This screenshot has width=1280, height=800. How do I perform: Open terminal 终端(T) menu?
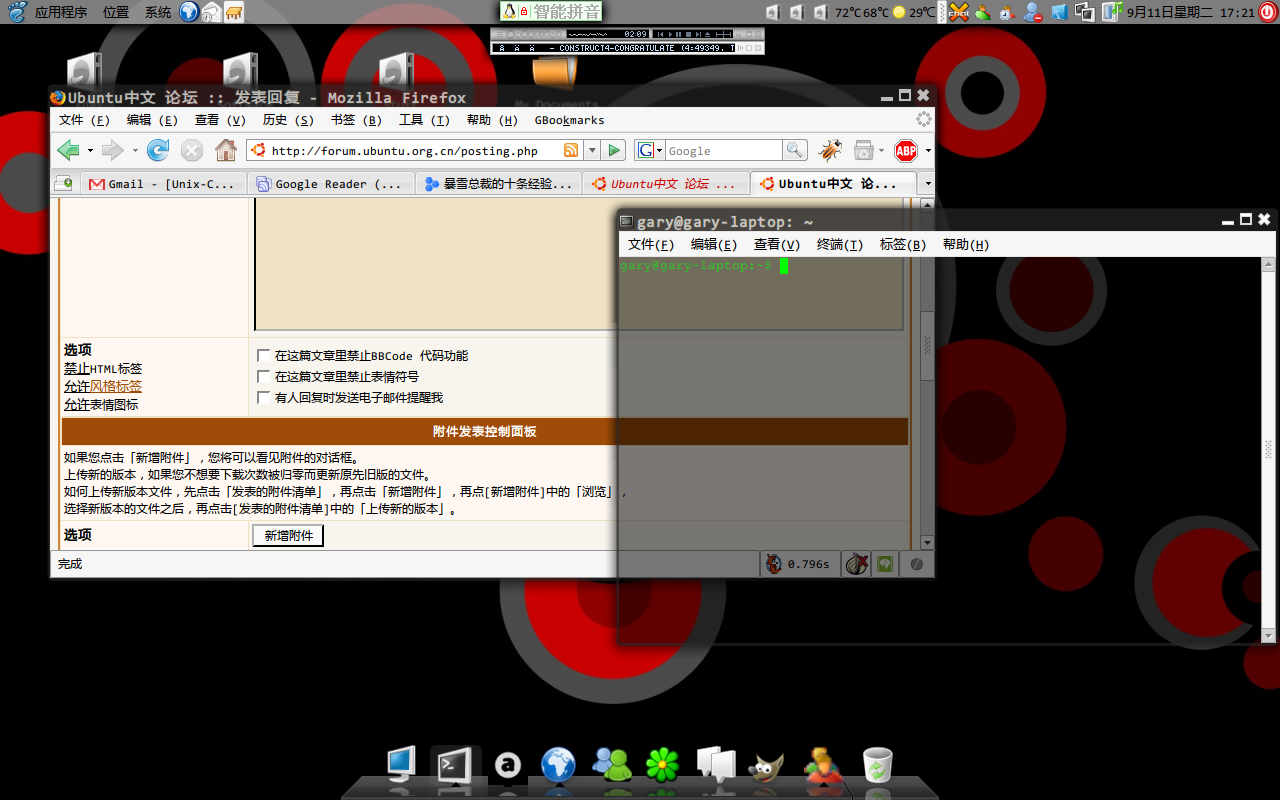coord(840,245)
